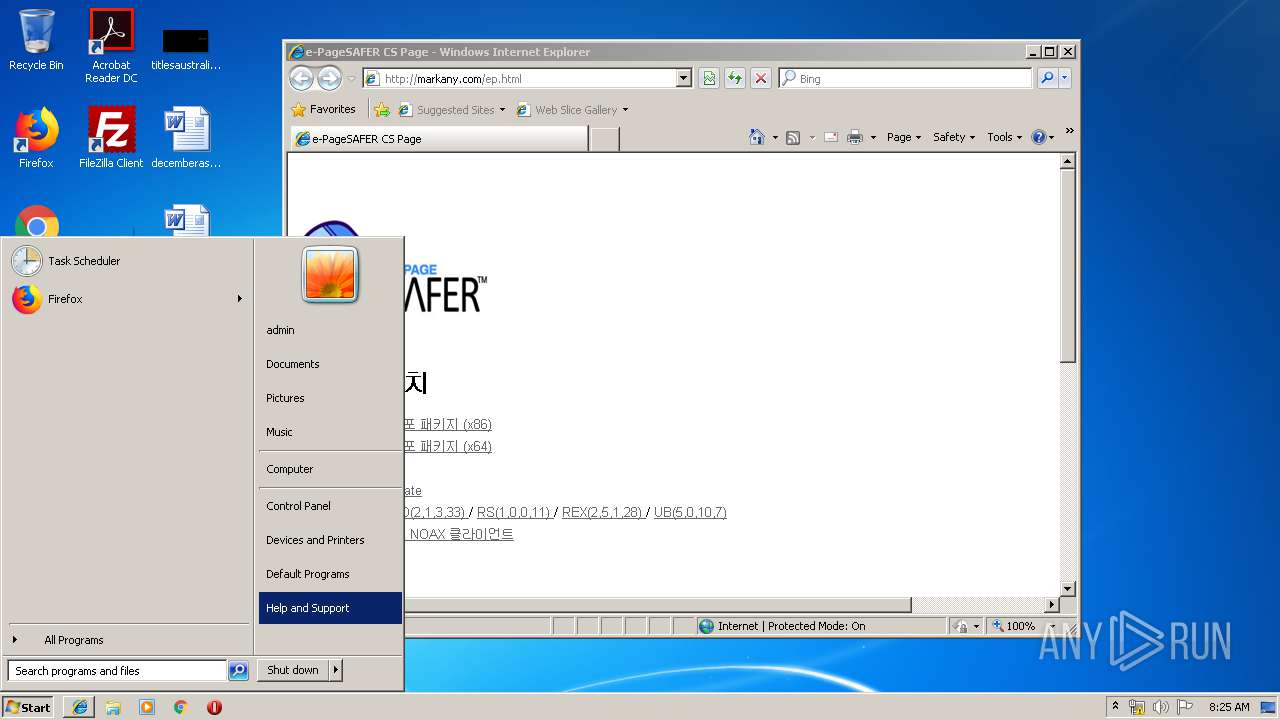The height and width of the screenshot is (720, 1280).
Task: Open admin folder from Start menu
Action: point(330,330)
